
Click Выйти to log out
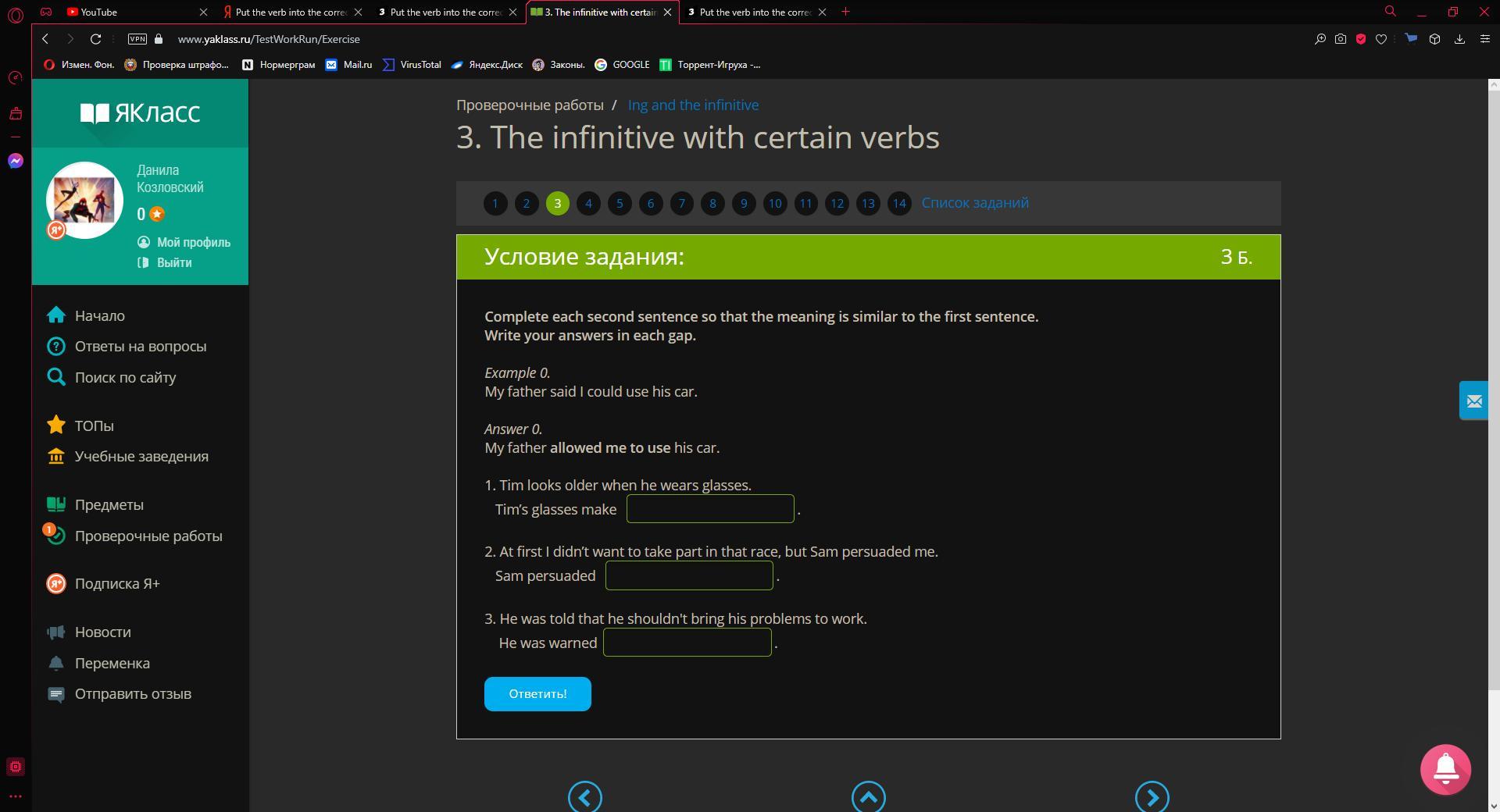coord(165,262)
